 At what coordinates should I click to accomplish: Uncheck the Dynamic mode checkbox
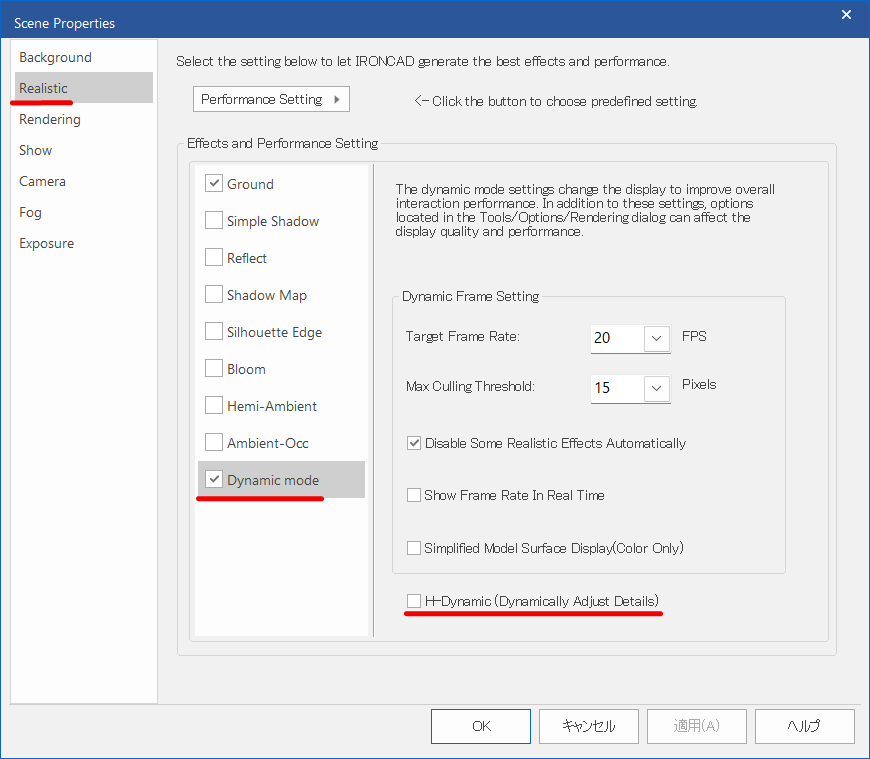(x=214, y=479)
